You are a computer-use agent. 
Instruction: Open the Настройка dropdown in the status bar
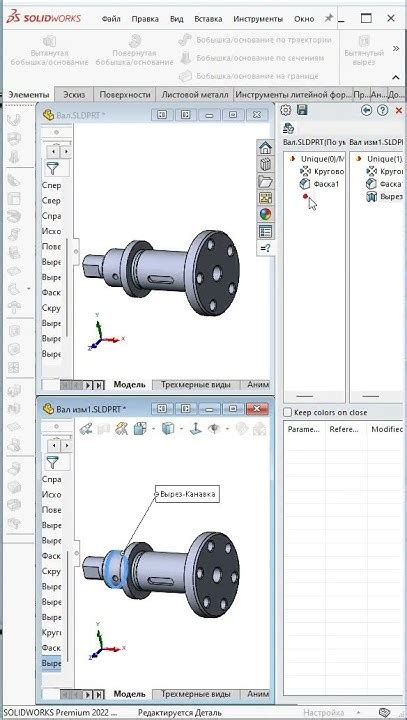pyautogui.click(x=358, y=713)
